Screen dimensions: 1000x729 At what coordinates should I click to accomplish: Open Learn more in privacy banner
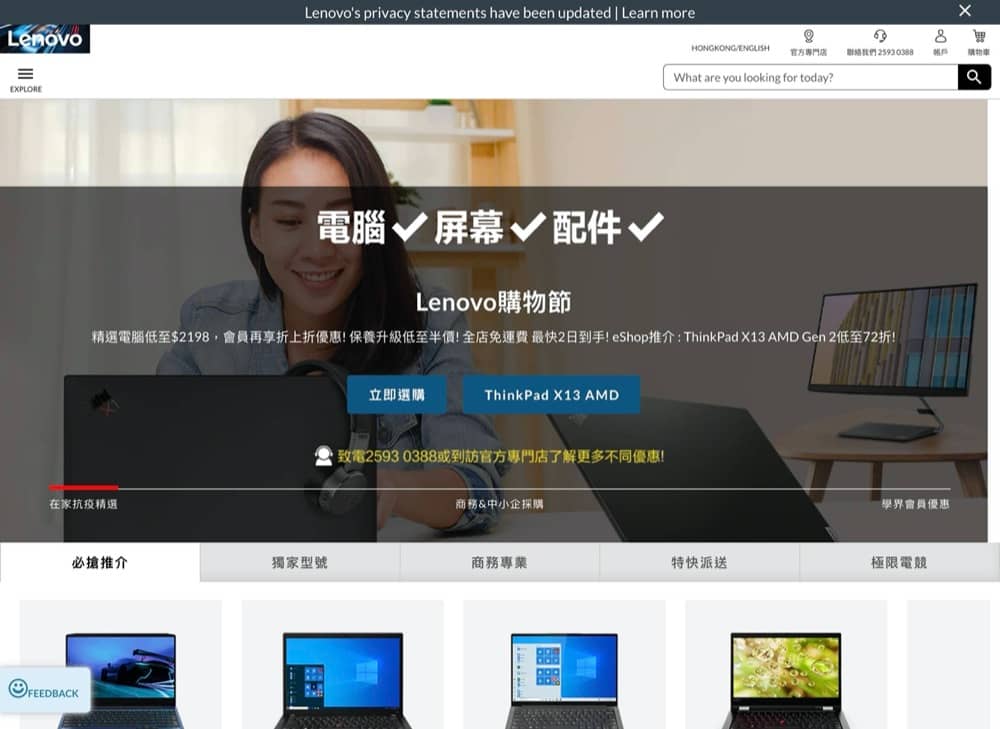[x=658, y=13]
